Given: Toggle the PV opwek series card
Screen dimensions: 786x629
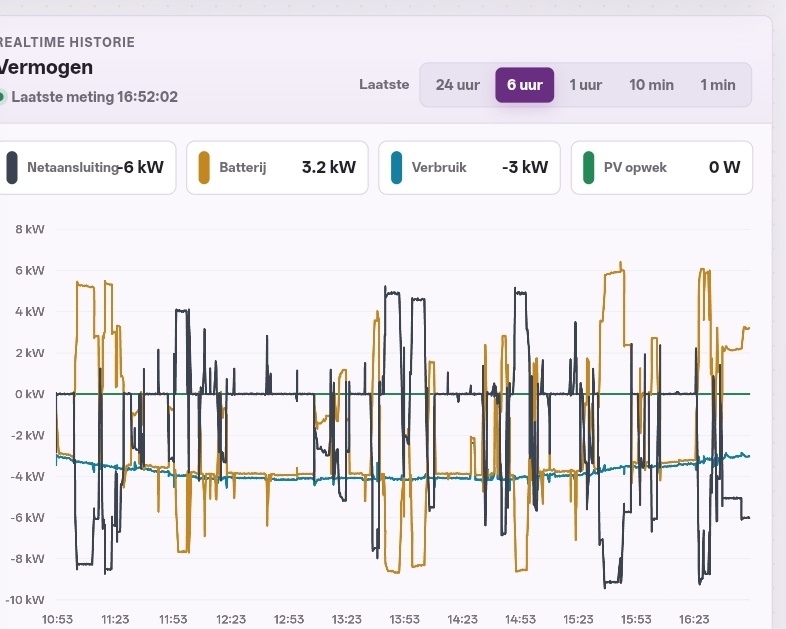Looking at the screenshot, I should pos(662,167).
